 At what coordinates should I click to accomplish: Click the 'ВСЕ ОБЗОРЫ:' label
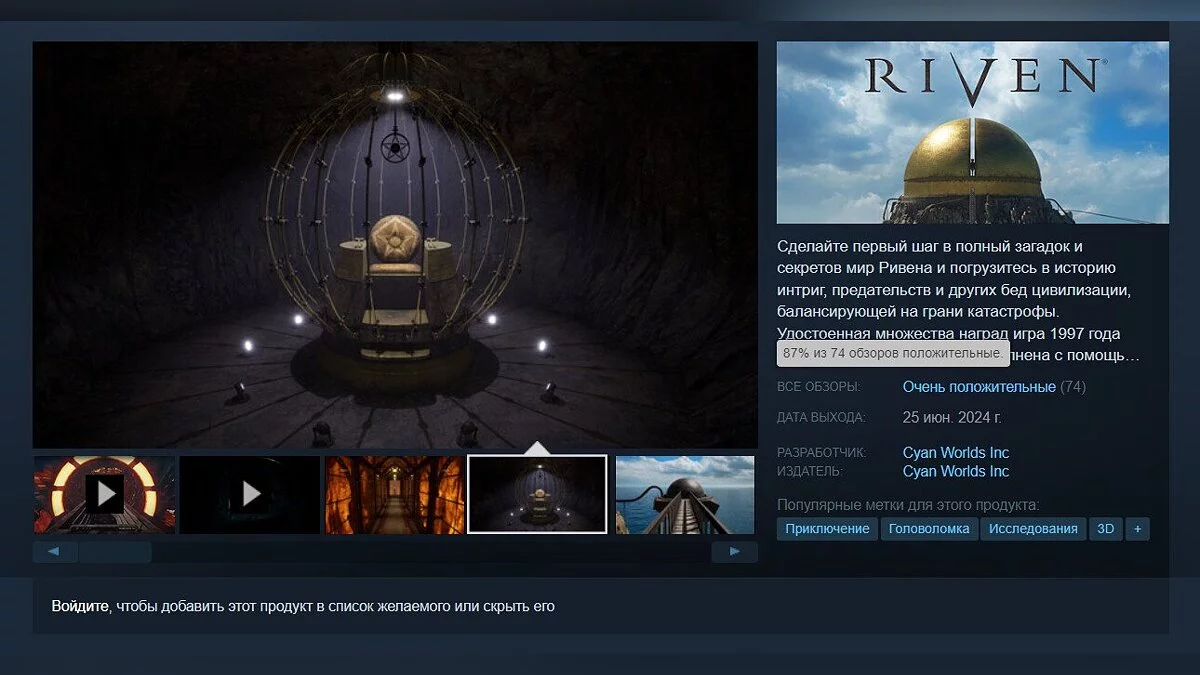click(818, 387)
